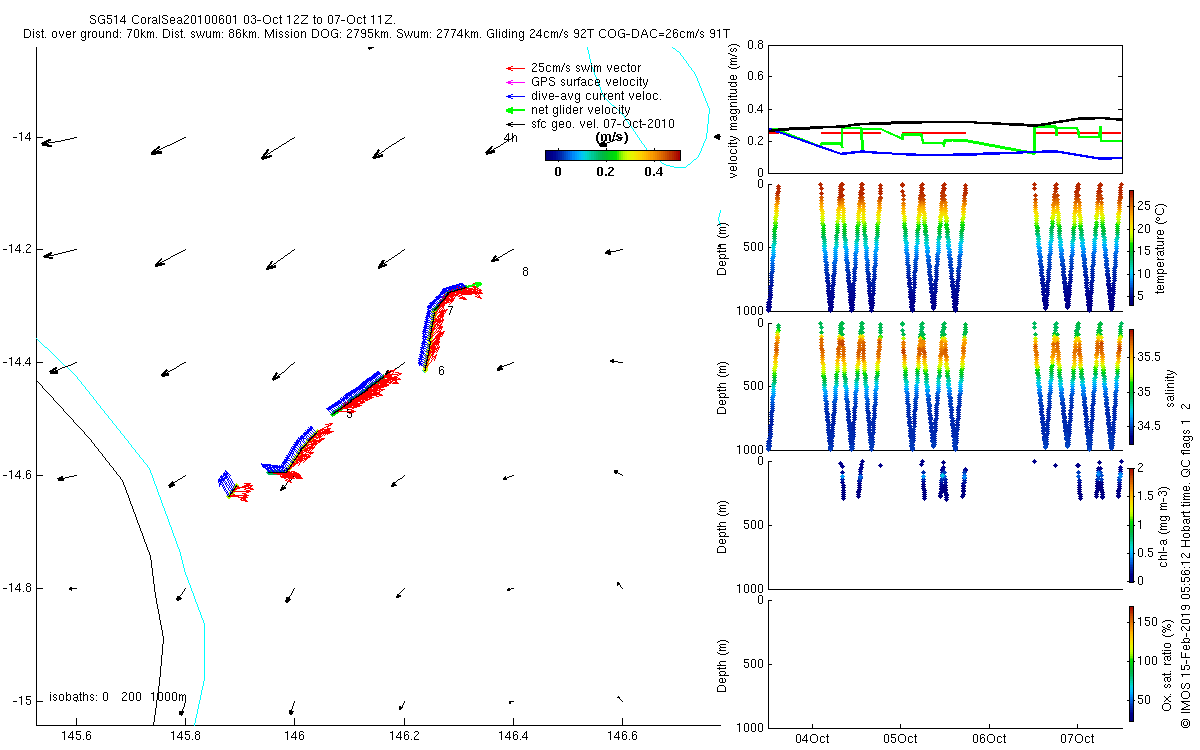Click the '35.5' salinity colorbar tick
This screenshot has width=1200, height=750.
[1149, 356]
